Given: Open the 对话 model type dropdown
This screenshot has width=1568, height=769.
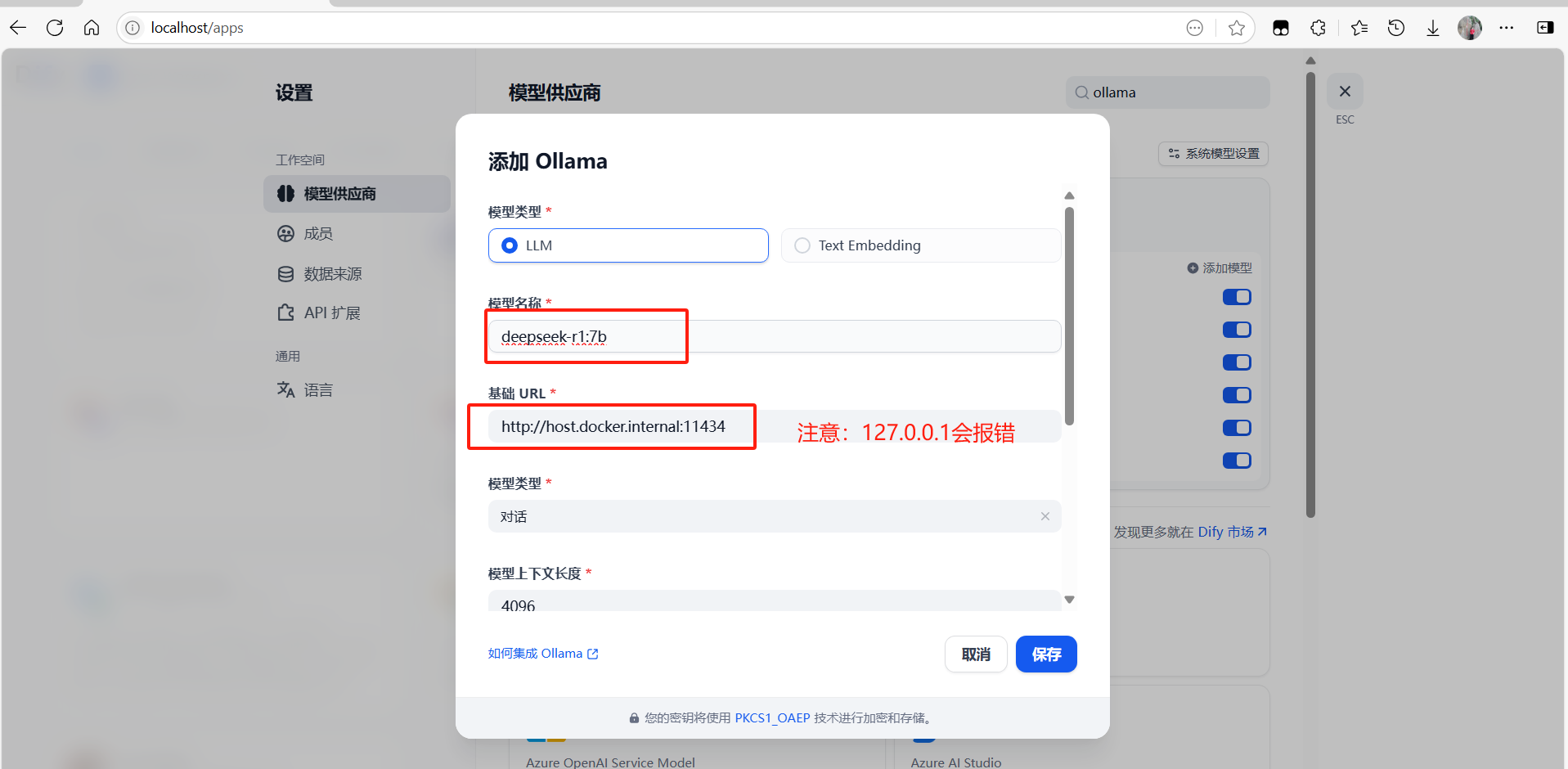Looking at the screenshot, I should [x=775, y=516].
